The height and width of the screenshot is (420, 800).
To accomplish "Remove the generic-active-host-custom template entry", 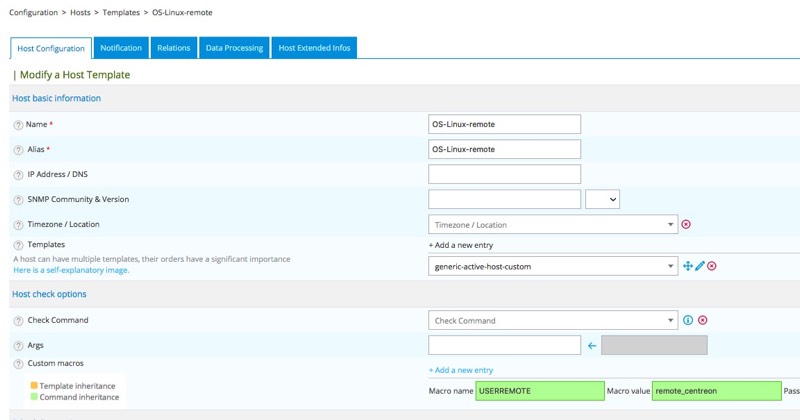I will click(712, 266).
